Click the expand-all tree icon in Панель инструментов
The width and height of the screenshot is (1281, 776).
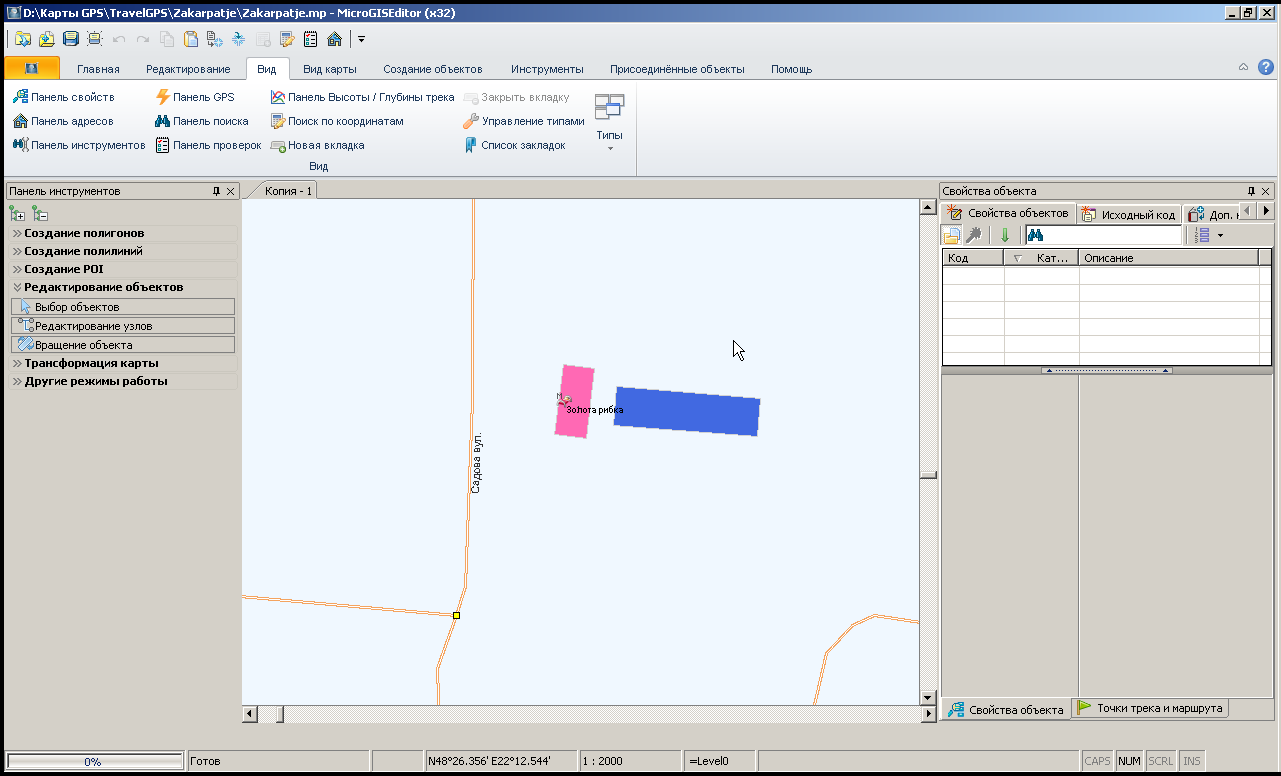[17, 213]
